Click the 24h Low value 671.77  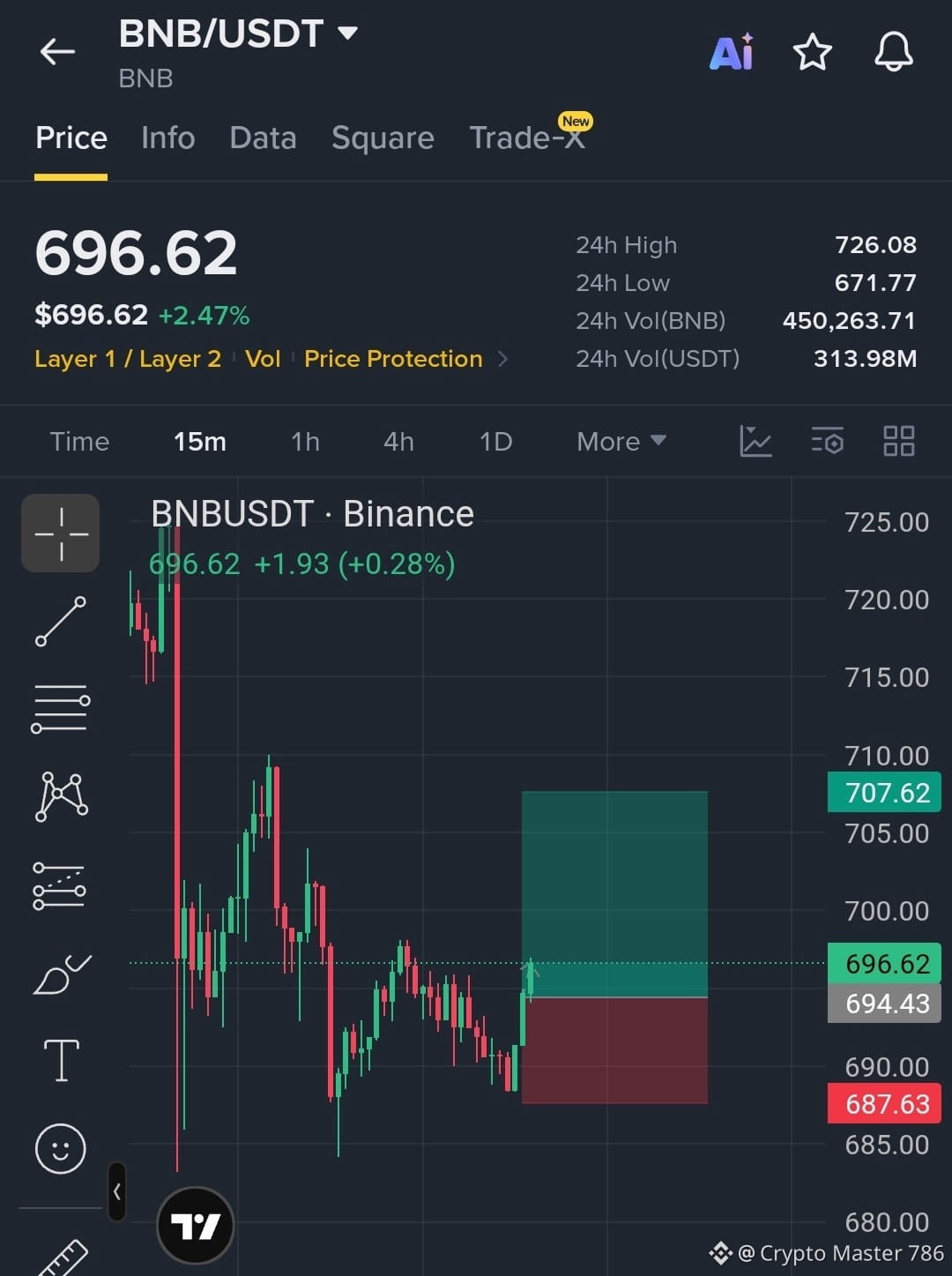875,283
